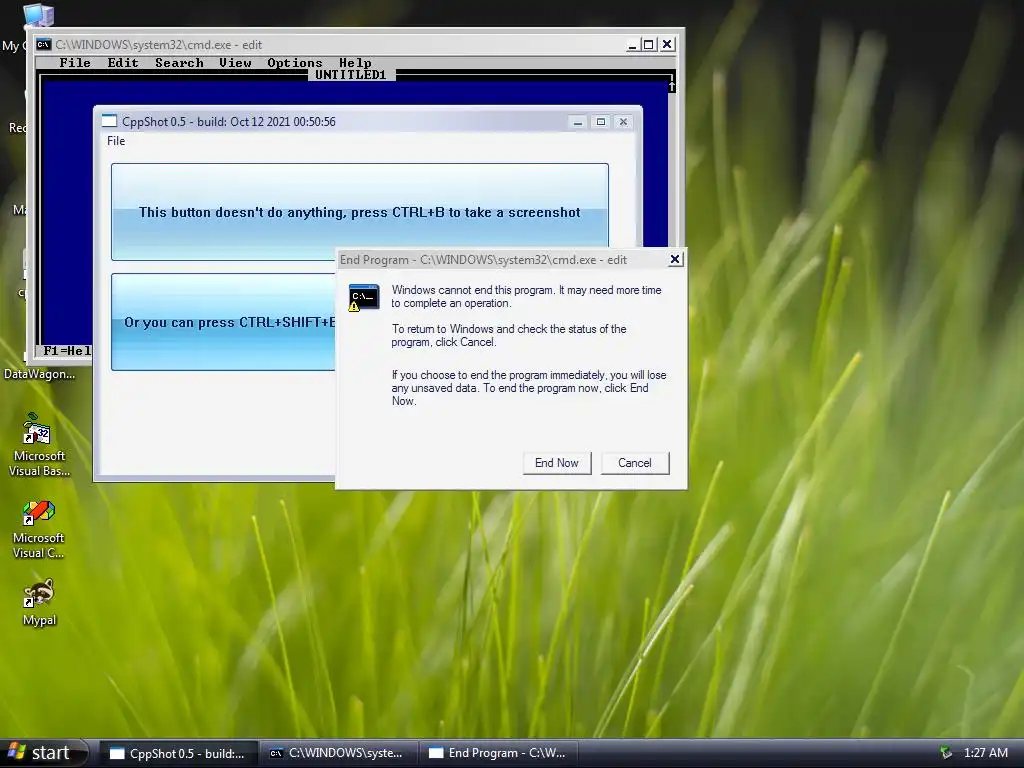Image resolution: width=1024 pixels, height=768 pixels.
Task: Click the scroll up arrow in edit window
Action: (671, 86)
